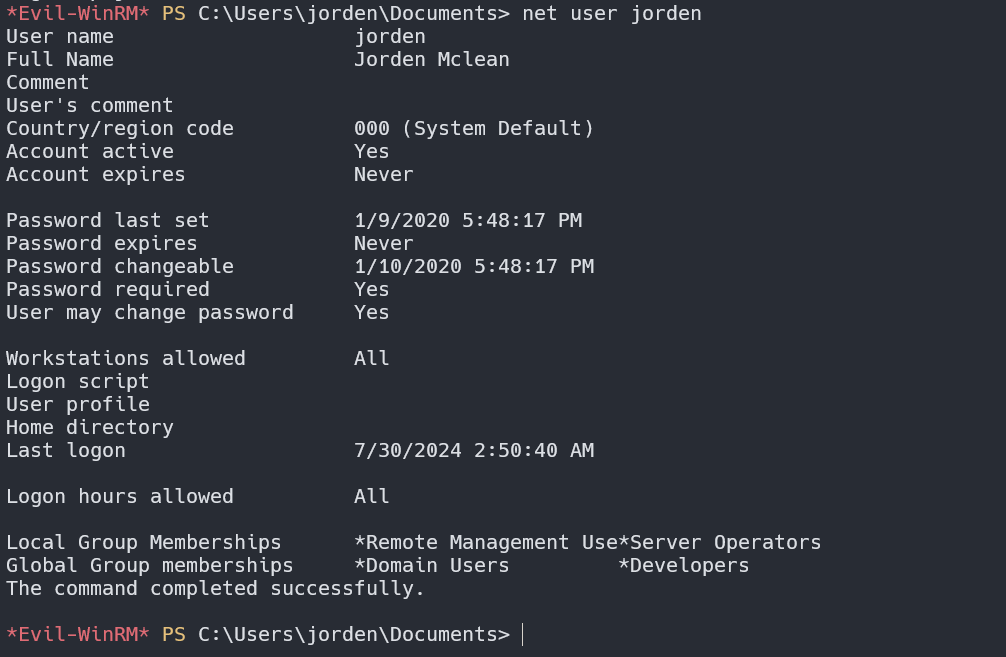Click the full name value 'Jorden Mclean'
The width and height of the screenshot is (1006, 657).
(431, 59)
